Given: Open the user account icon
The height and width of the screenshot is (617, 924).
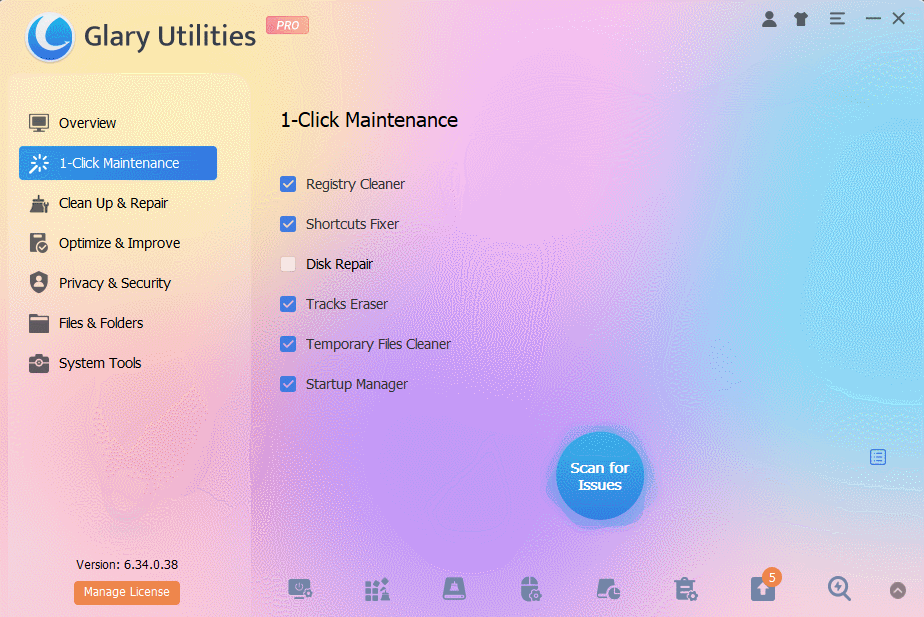Looking at the screenshot, I should 768,19.
